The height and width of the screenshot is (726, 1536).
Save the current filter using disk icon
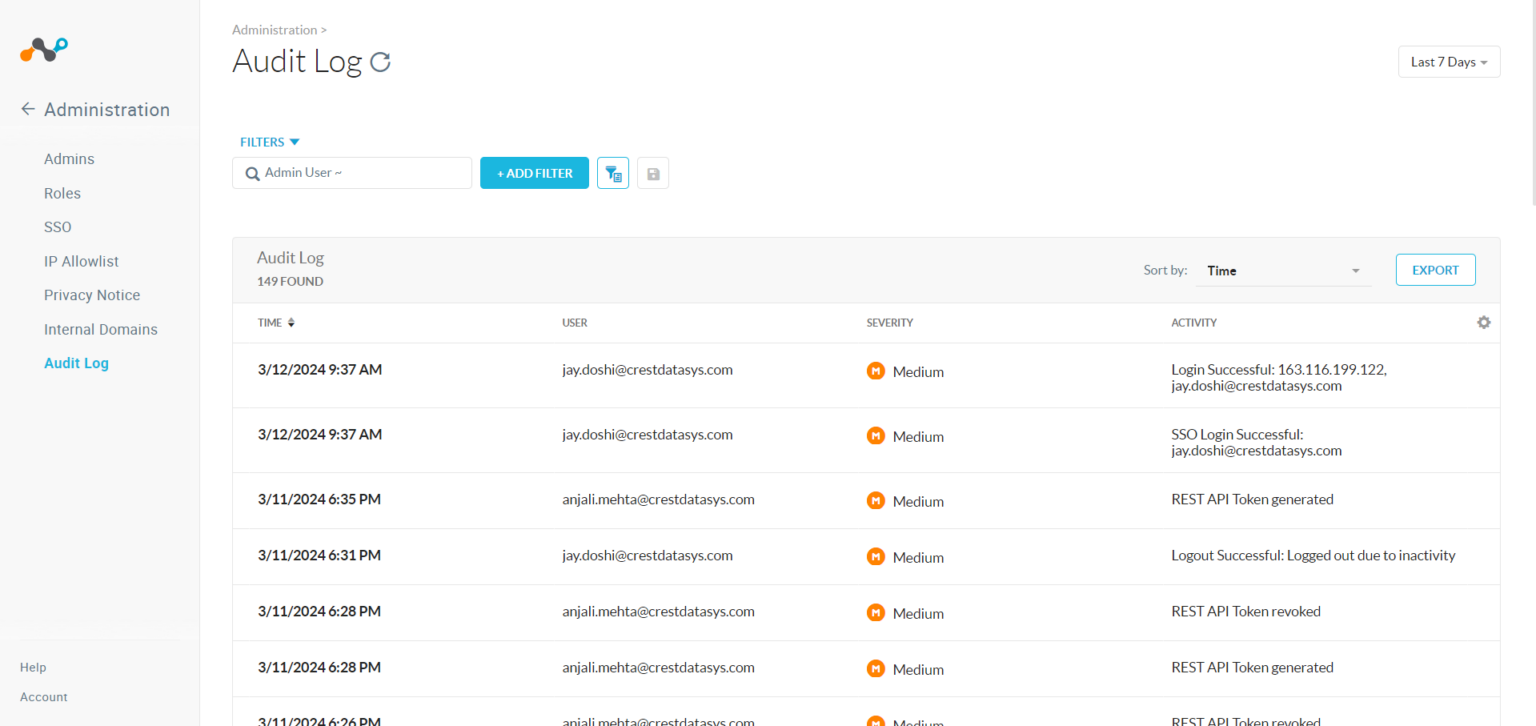tap(652, 172)
